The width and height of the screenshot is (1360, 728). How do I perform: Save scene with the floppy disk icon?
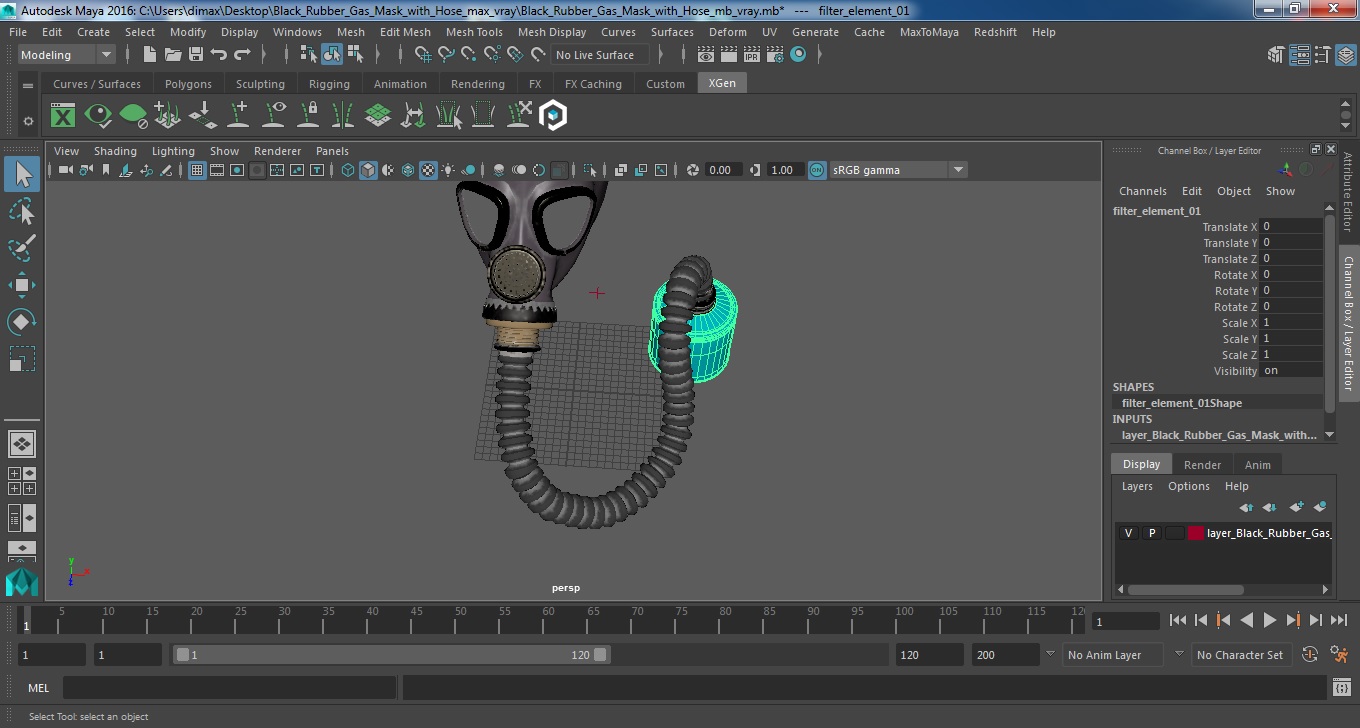coord(196,55)
